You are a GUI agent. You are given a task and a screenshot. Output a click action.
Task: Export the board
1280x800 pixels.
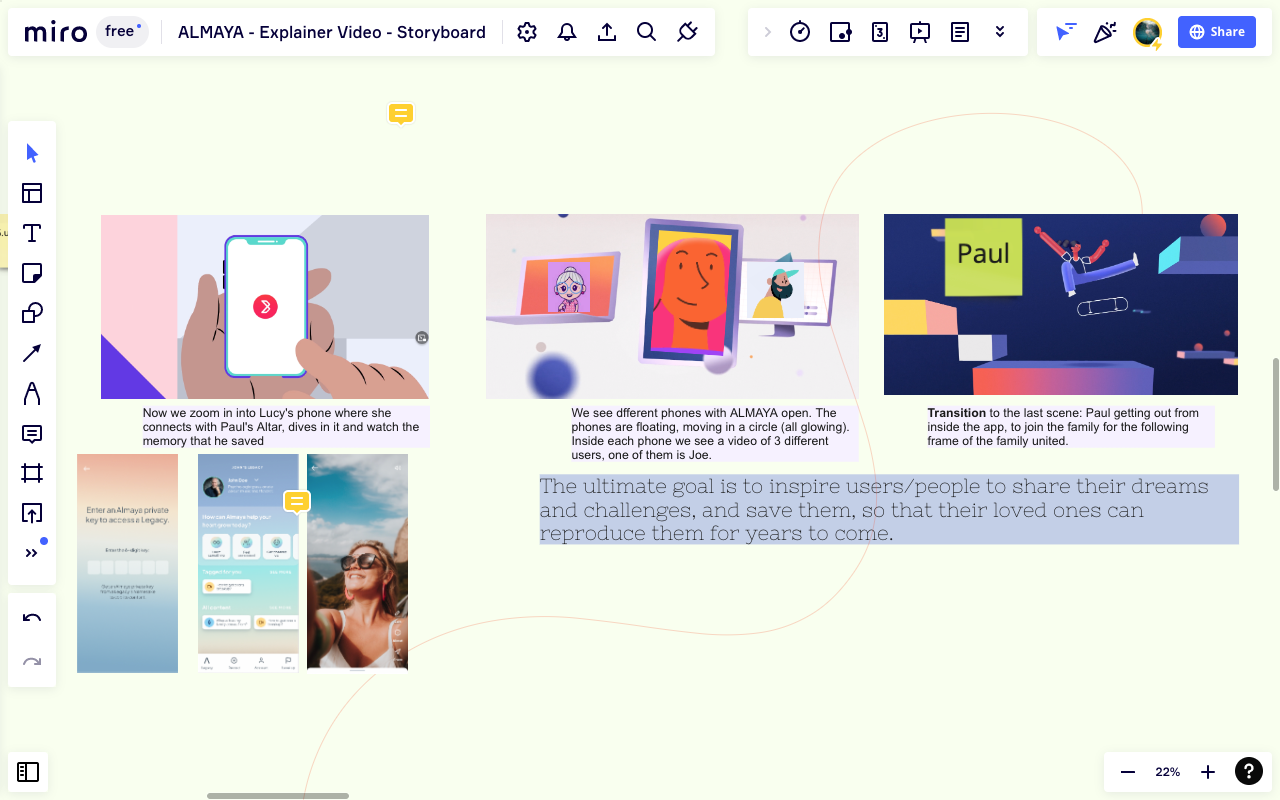(x=607, y=32)
